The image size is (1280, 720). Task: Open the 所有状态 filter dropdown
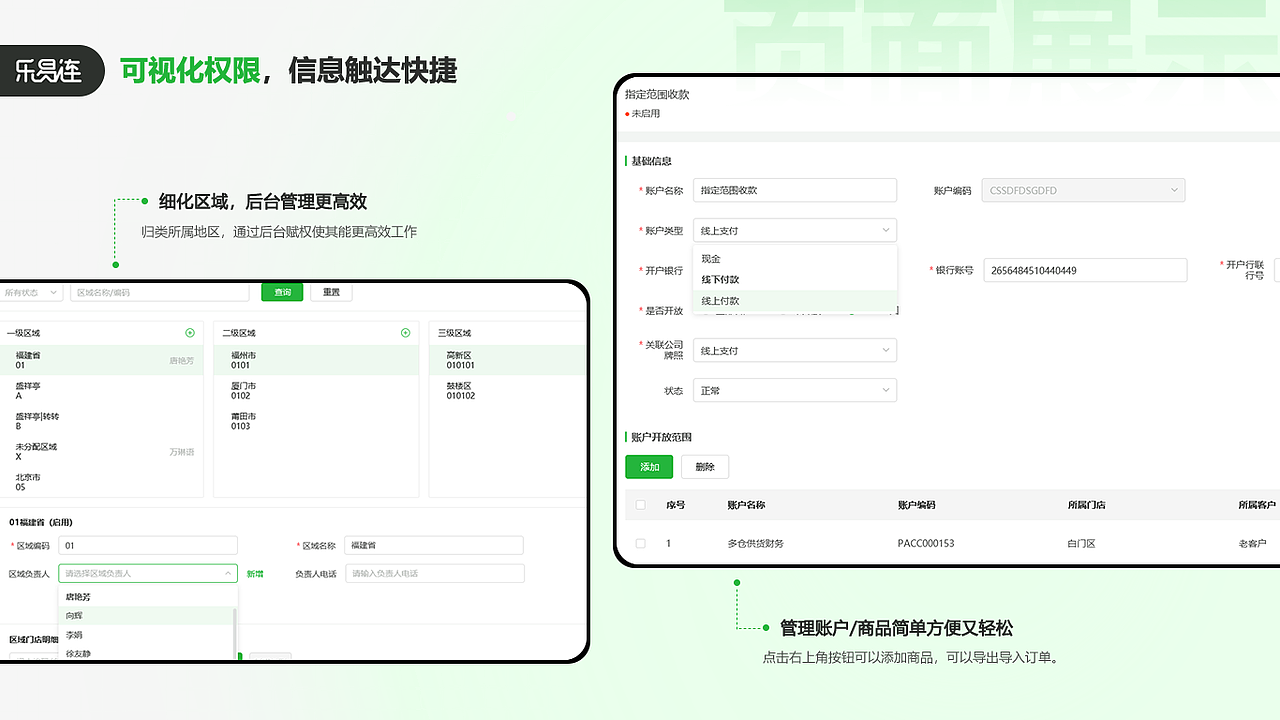click(x=30, y=291)
